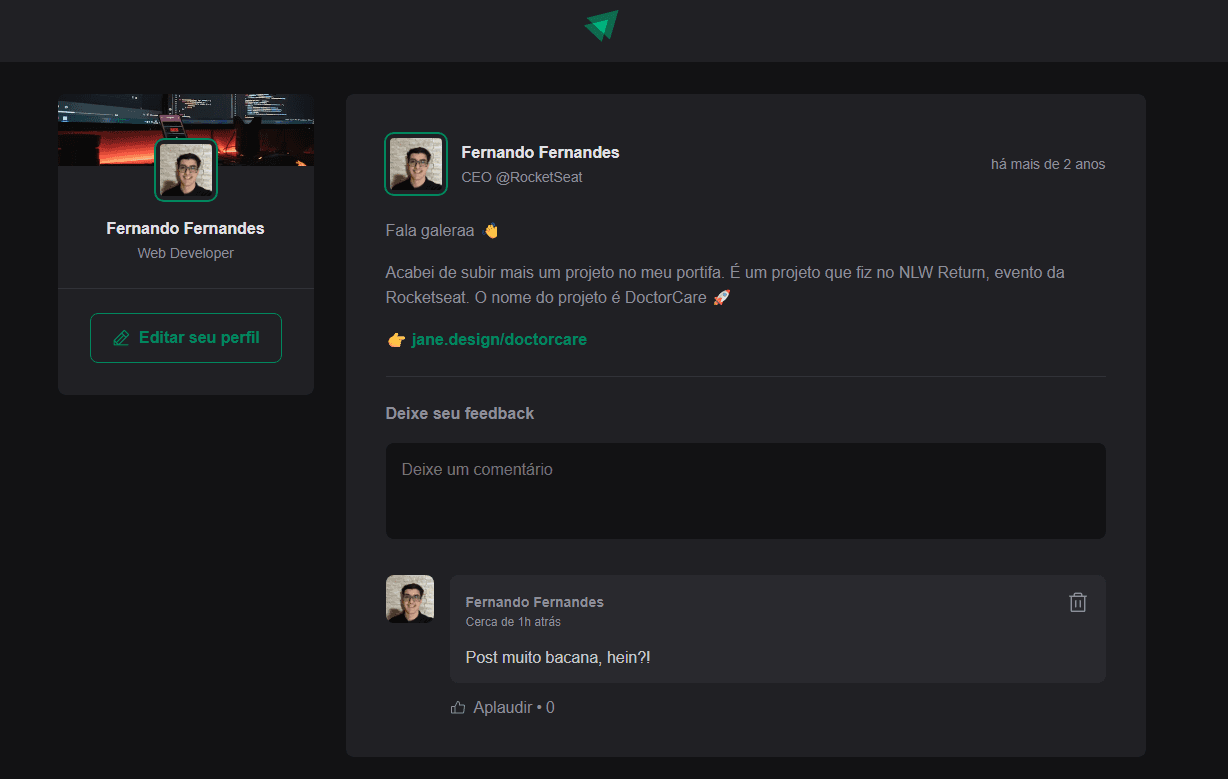Click the rocket emoji next to DoctorCare

722,297
